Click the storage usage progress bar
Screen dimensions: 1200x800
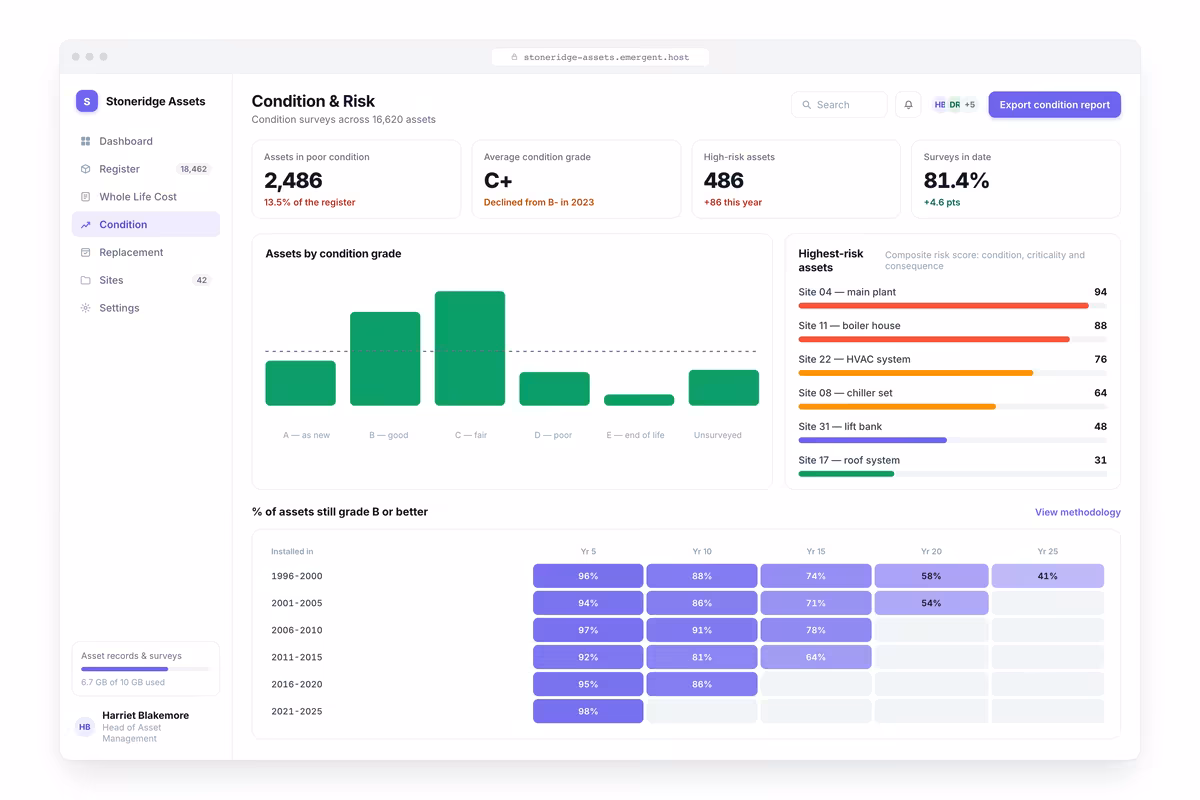pos(146,669)
